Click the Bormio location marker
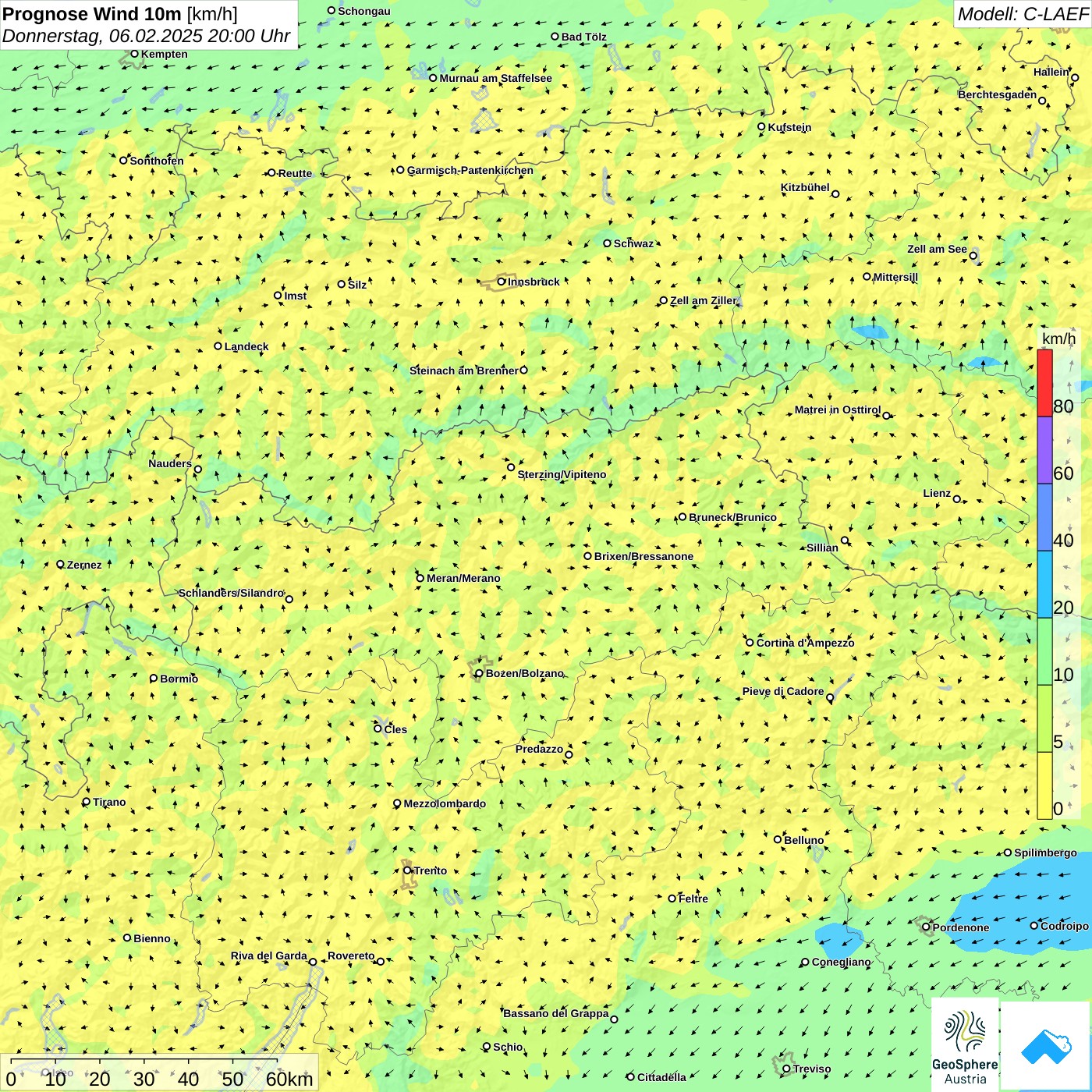The height and width of the screenshot is (1092, 1092). click(x=154, y=678)
